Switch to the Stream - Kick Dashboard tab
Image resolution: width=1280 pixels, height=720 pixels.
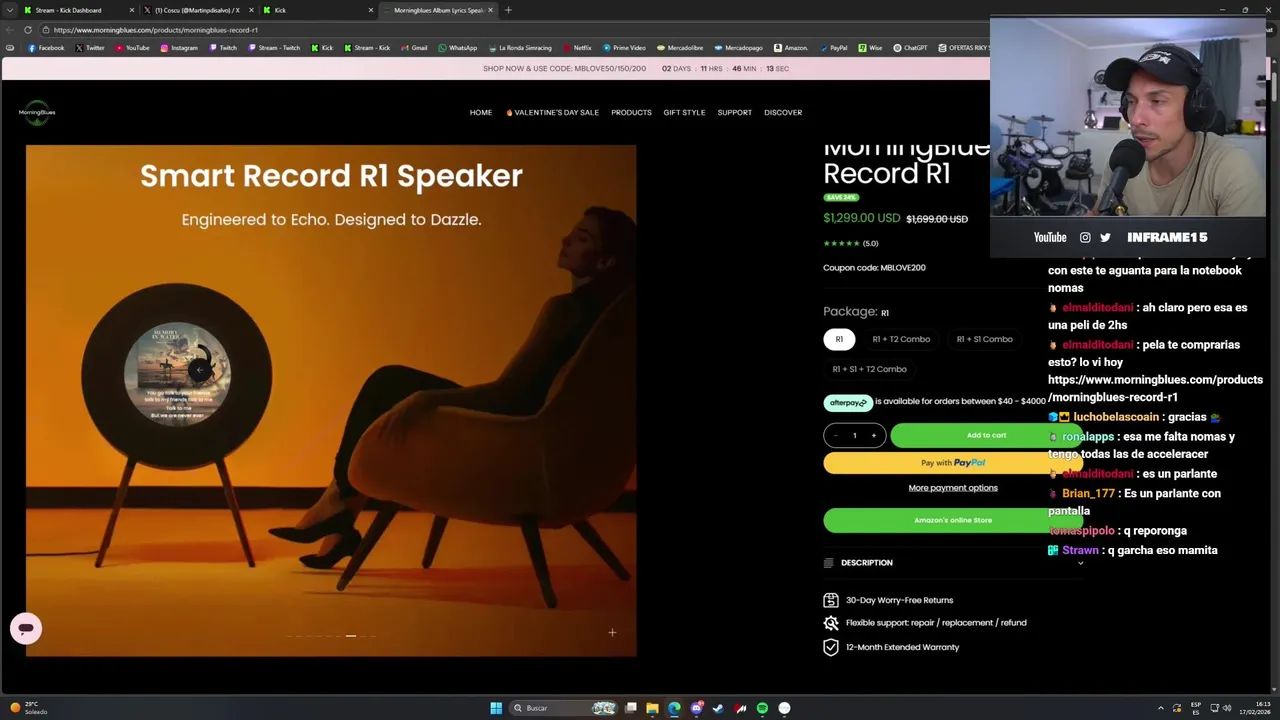[x=78, y=10]
